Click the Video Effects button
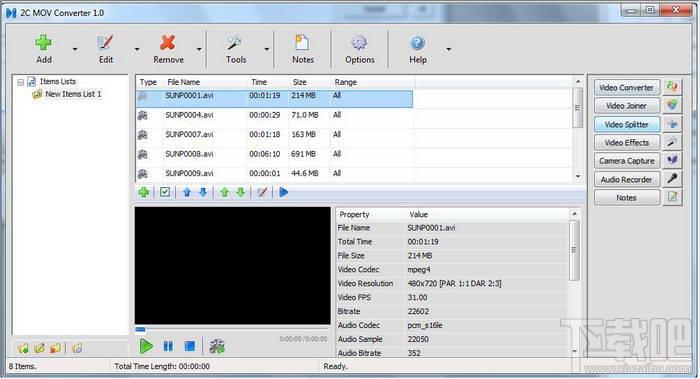Screen dimensions: 700x379 (626, 143)
